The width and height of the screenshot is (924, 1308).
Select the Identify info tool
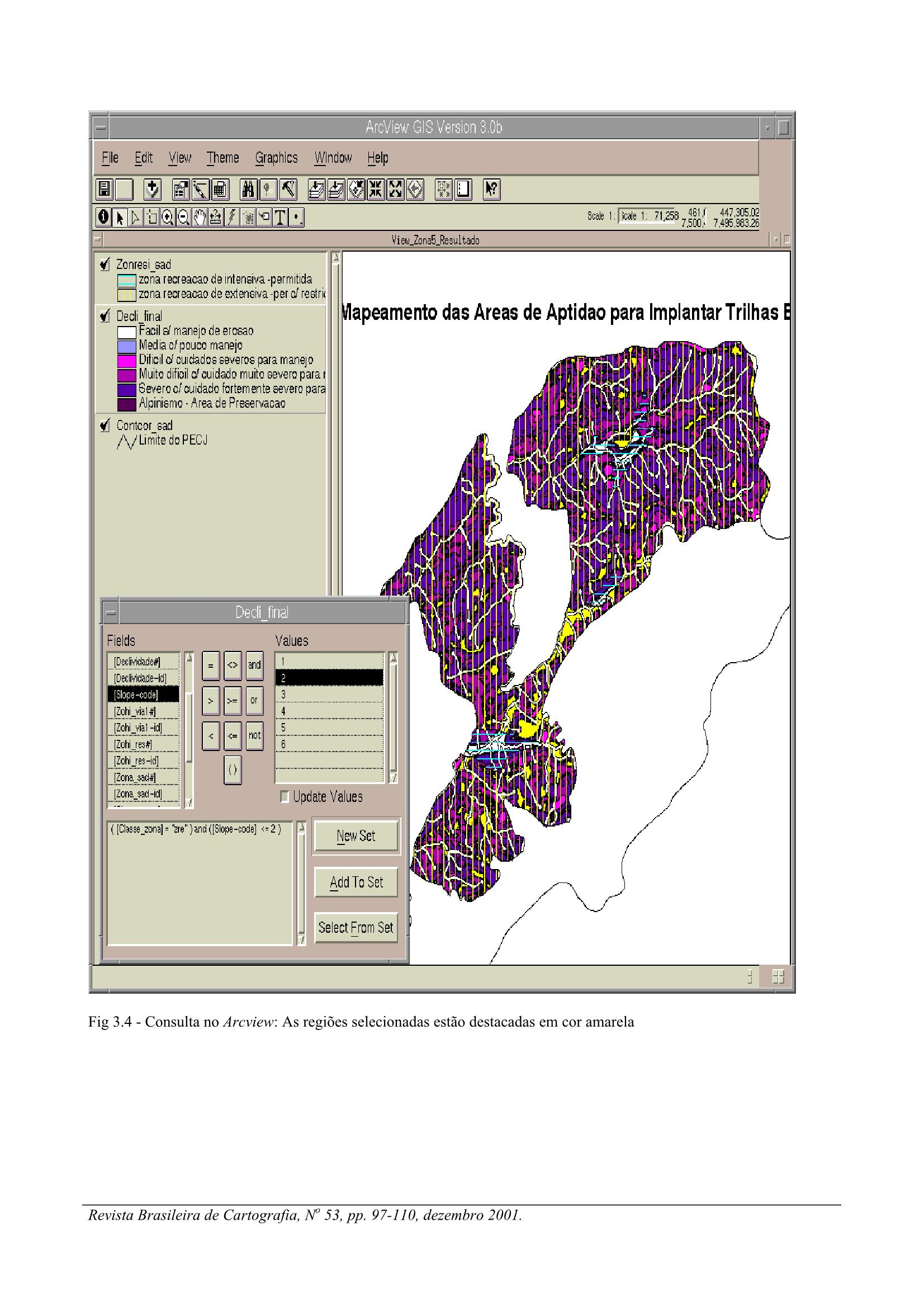point(103,218)
